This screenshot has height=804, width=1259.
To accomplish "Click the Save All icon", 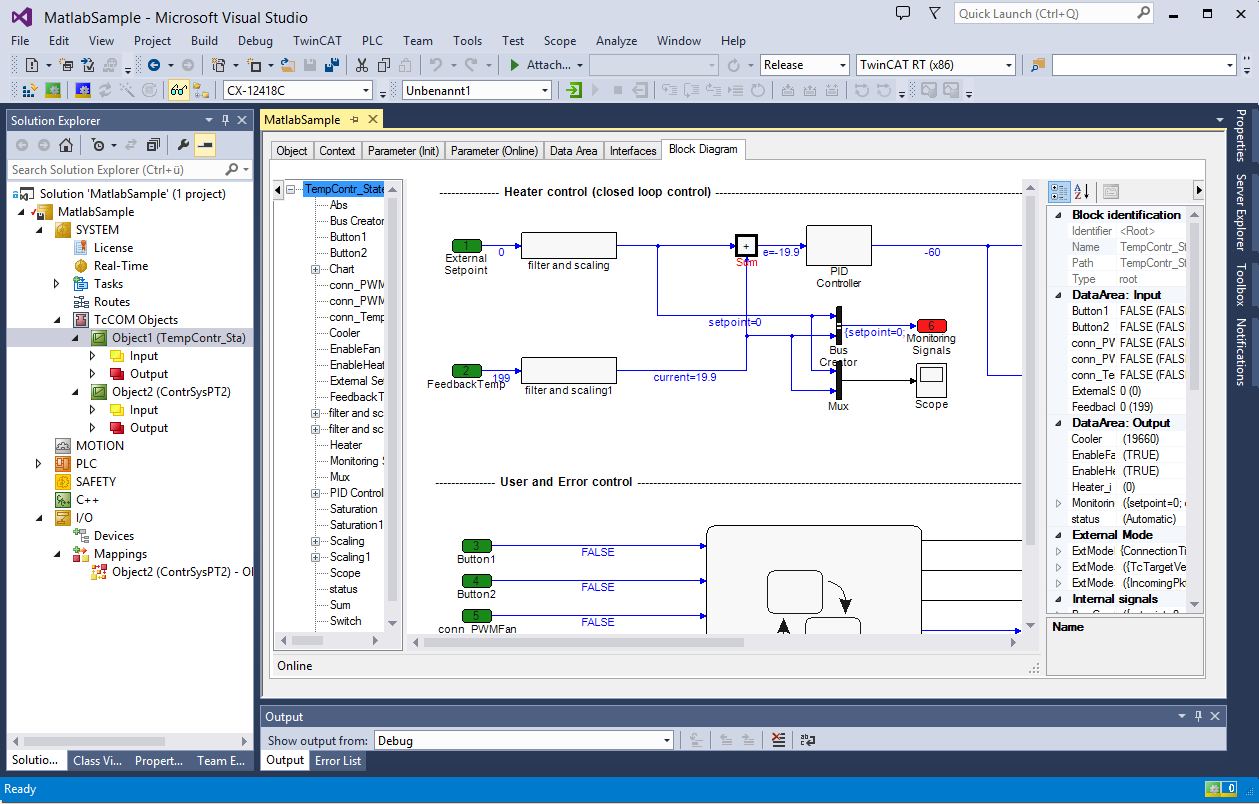I will (332, 65).
